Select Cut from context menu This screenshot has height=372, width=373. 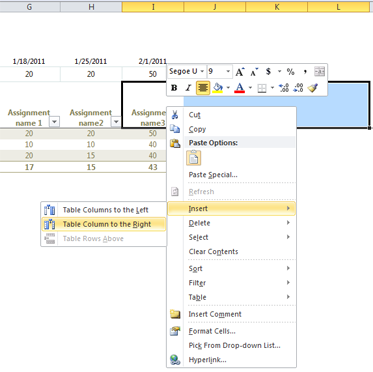point(231,115)
